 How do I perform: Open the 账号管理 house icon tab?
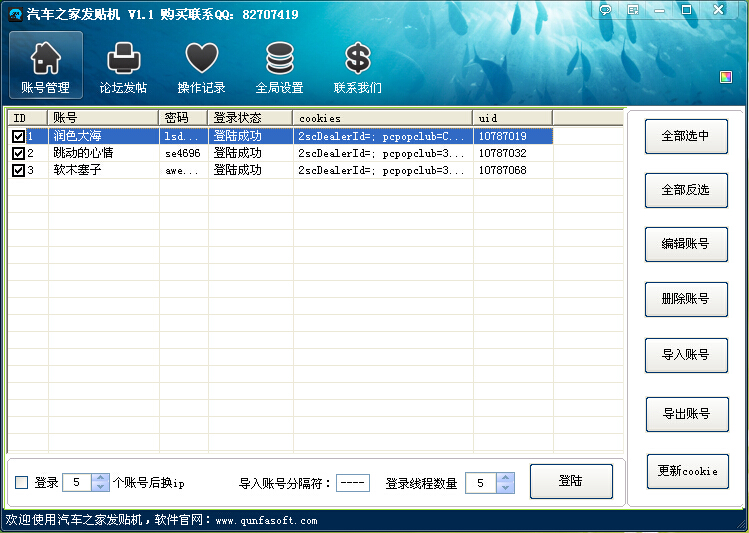tap(46, 66)
